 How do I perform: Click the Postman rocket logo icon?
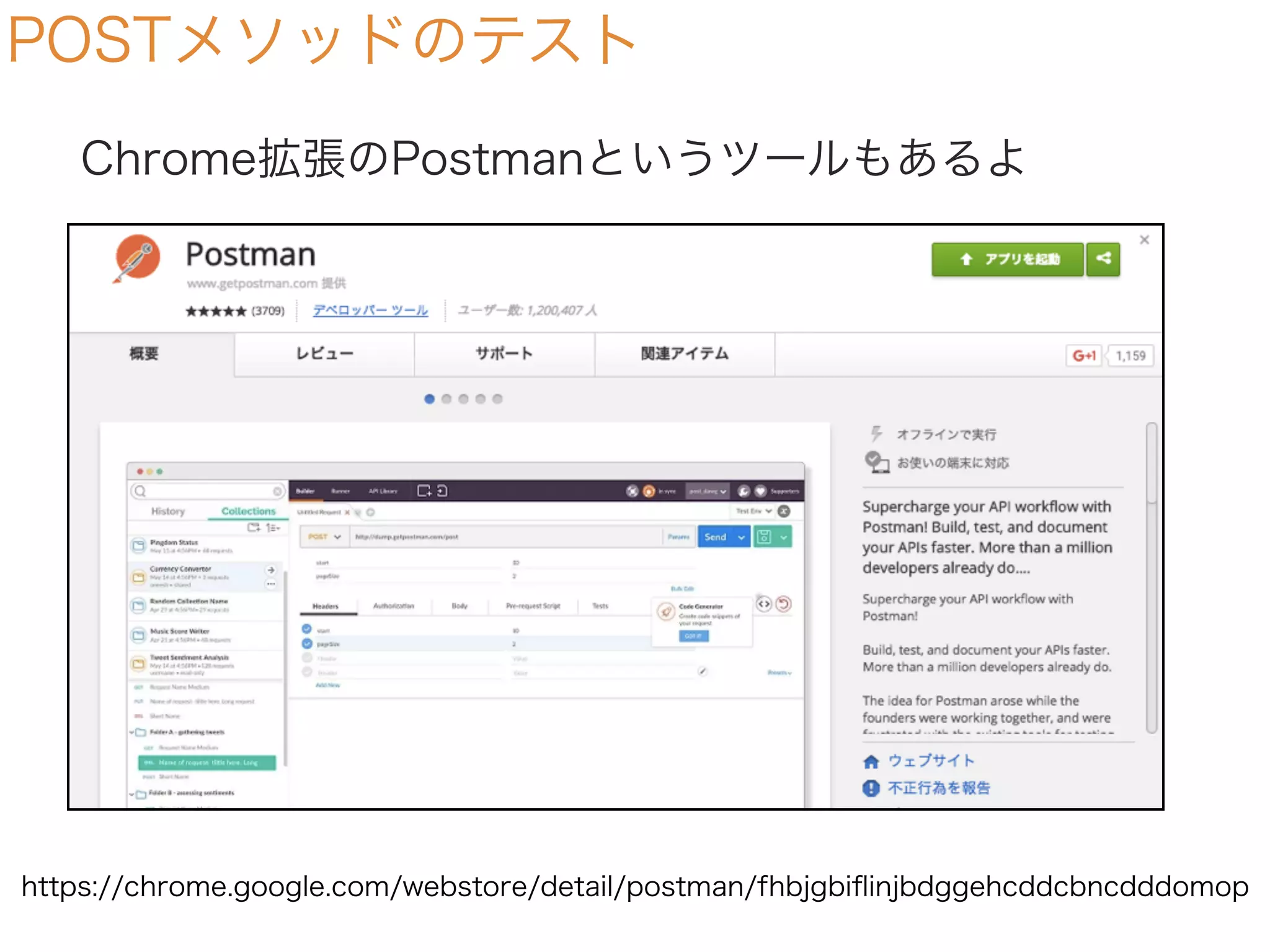coord(136,258)
